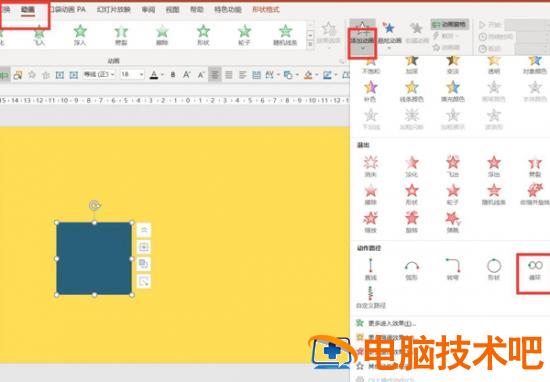Select the 擦除 (Wipe) entrance animation in ribbon gallery

[x=162, y=35]
